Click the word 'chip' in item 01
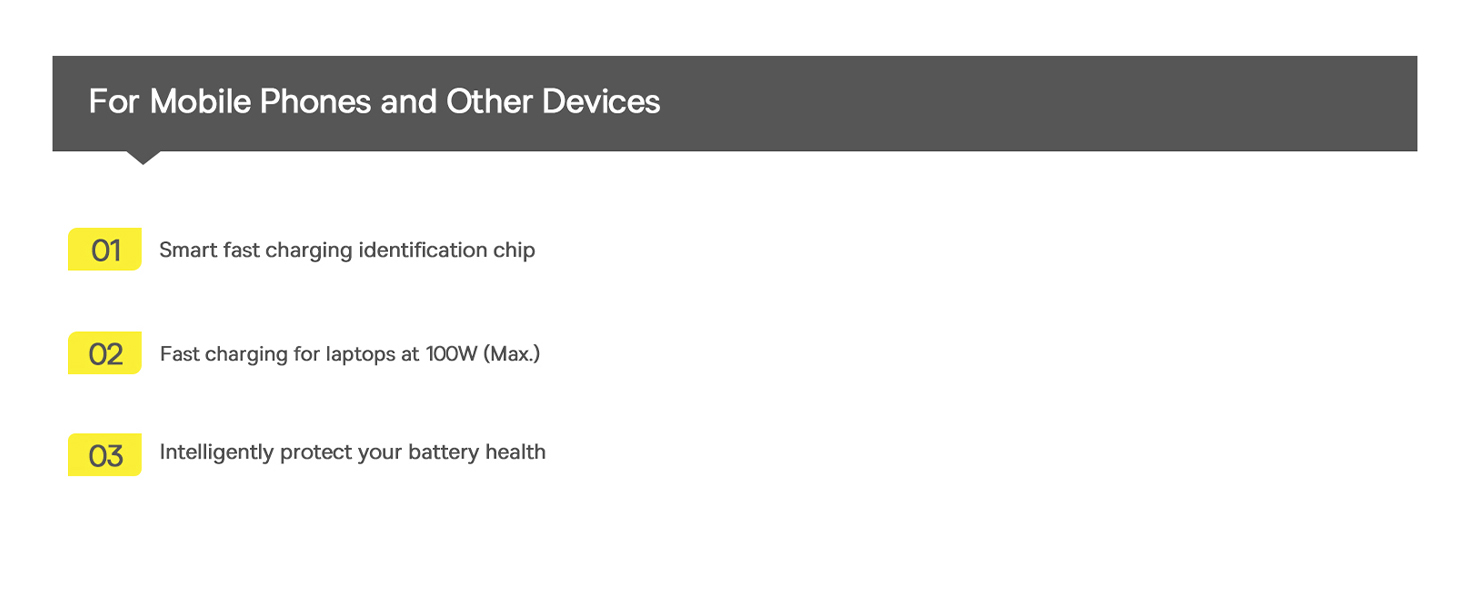The height and width of the screenshot is (600, 1464). pyautogui.click(x=514, y=251)
